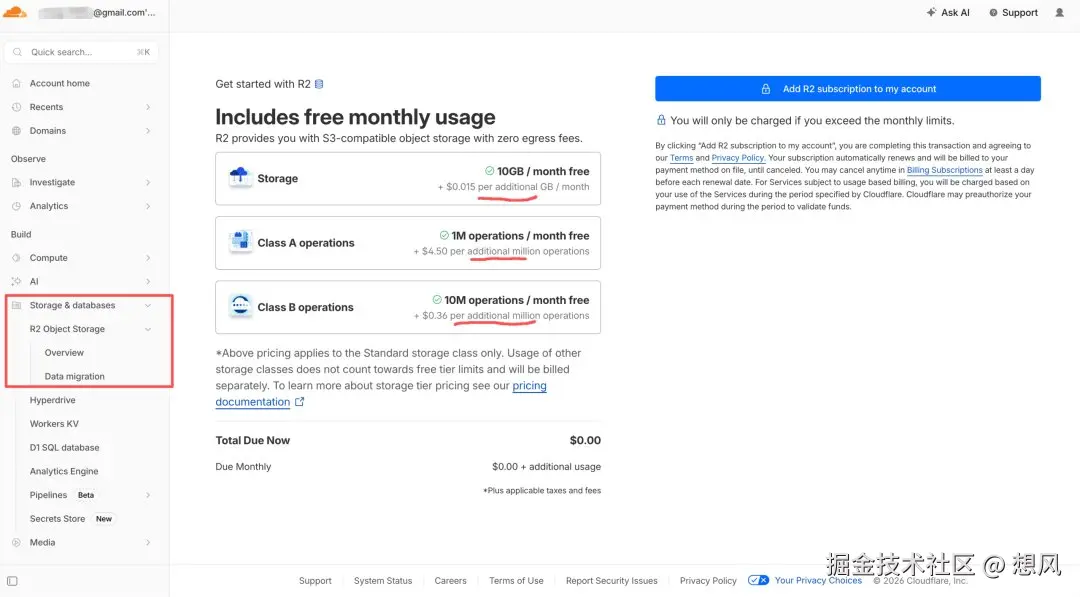1080x597 pixels.
Task: Open the user profile icon
Action: point(1059,12)
